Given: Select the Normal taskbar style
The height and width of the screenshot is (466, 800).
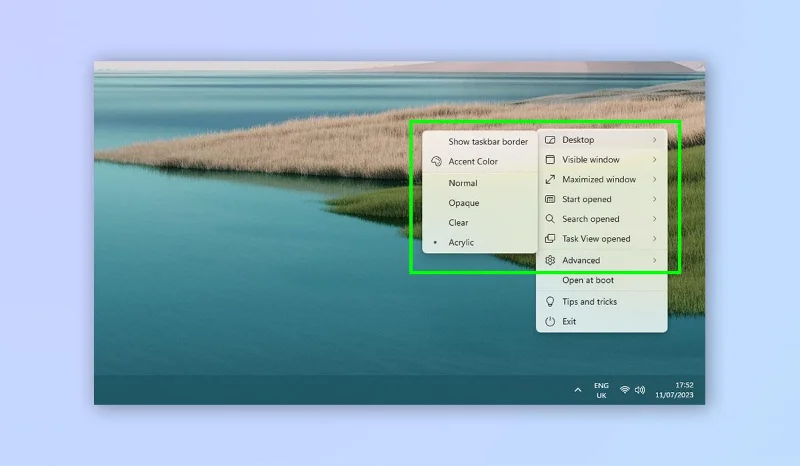Looking at the screenshot, I should tap(480, 183).
